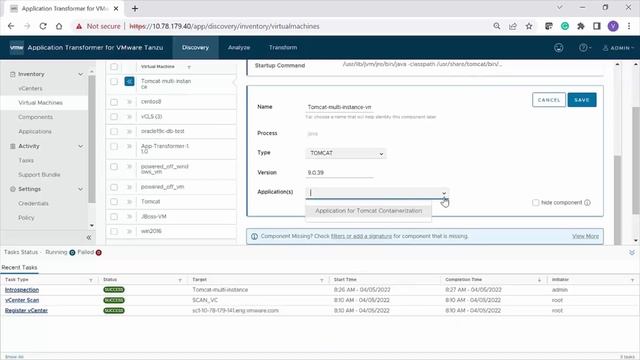Click the VMware logo in header
The height and width of the screenshot is (360, 640).
(16, 47)
